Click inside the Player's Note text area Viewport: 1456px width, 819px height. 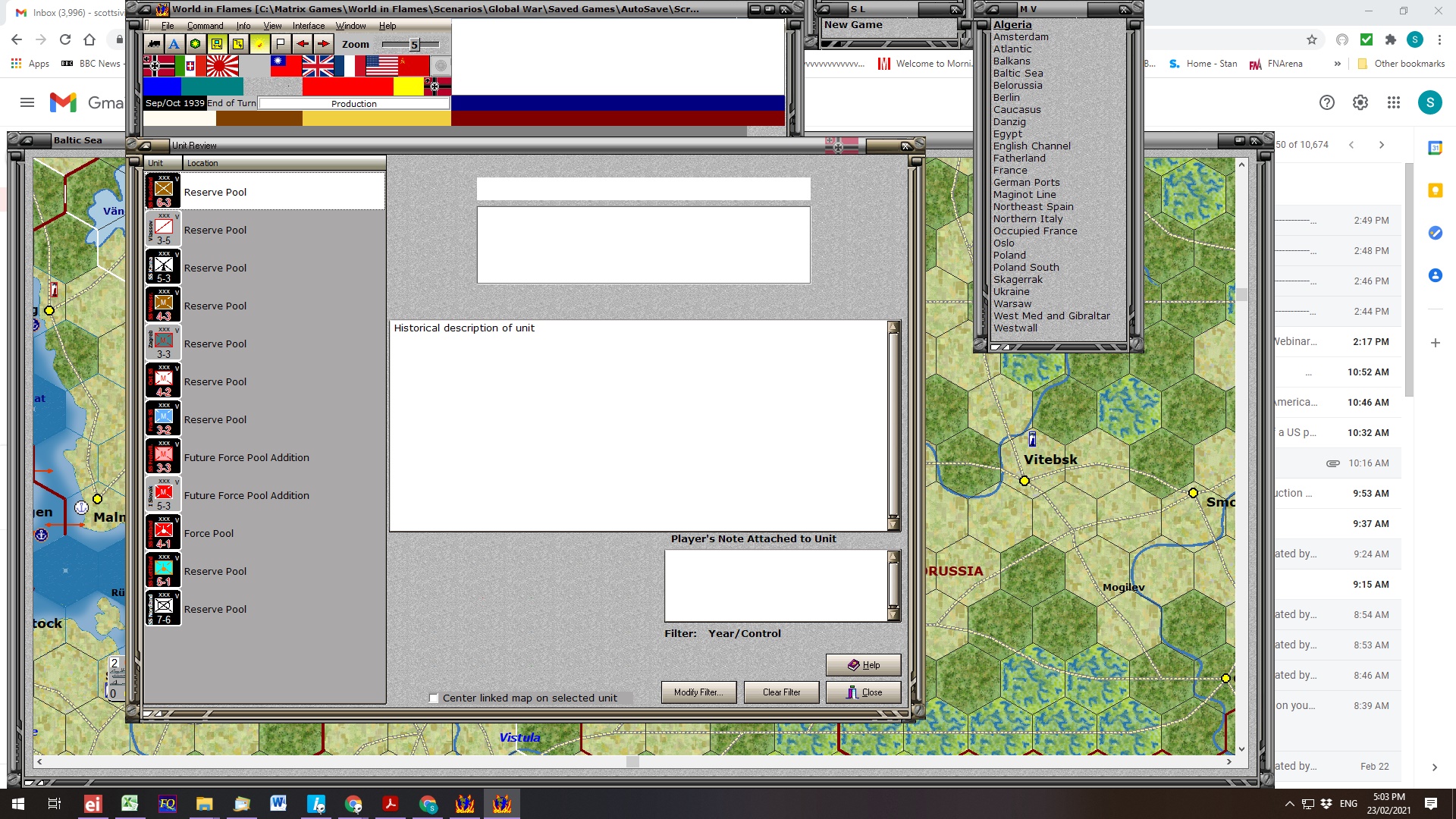click(x=773, y=584)
